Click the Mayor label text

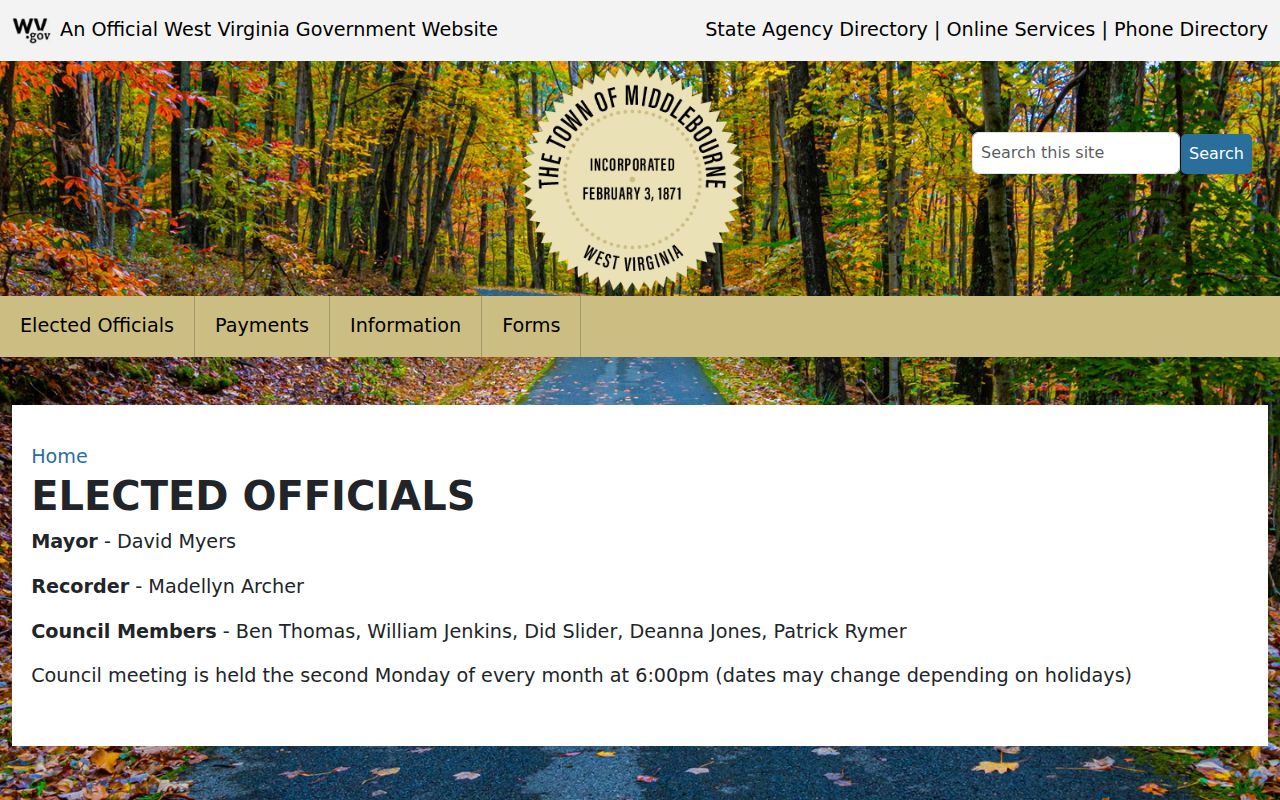pos(64,541)
